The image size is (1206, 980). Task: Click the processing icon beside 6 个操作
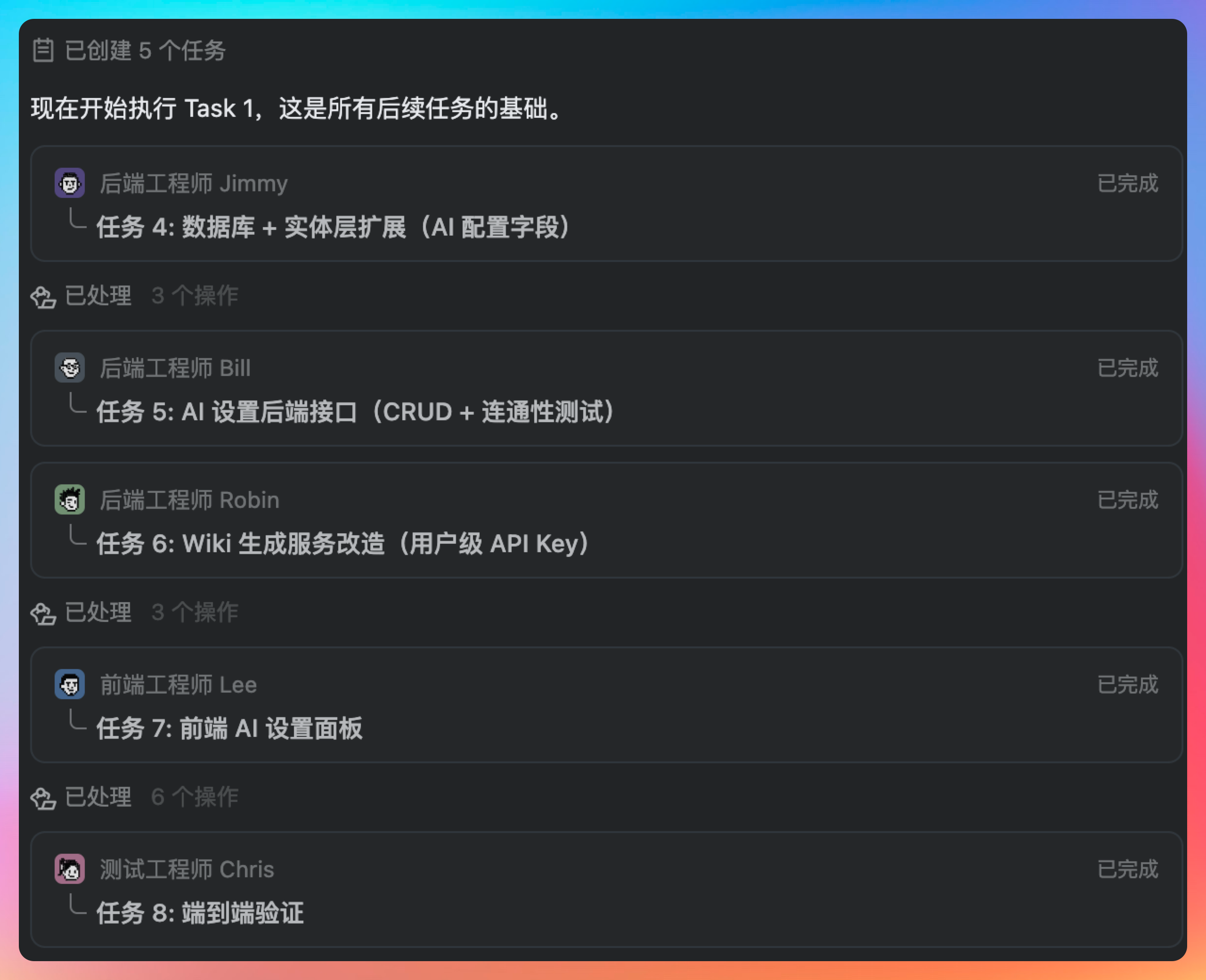pos(43,798)
